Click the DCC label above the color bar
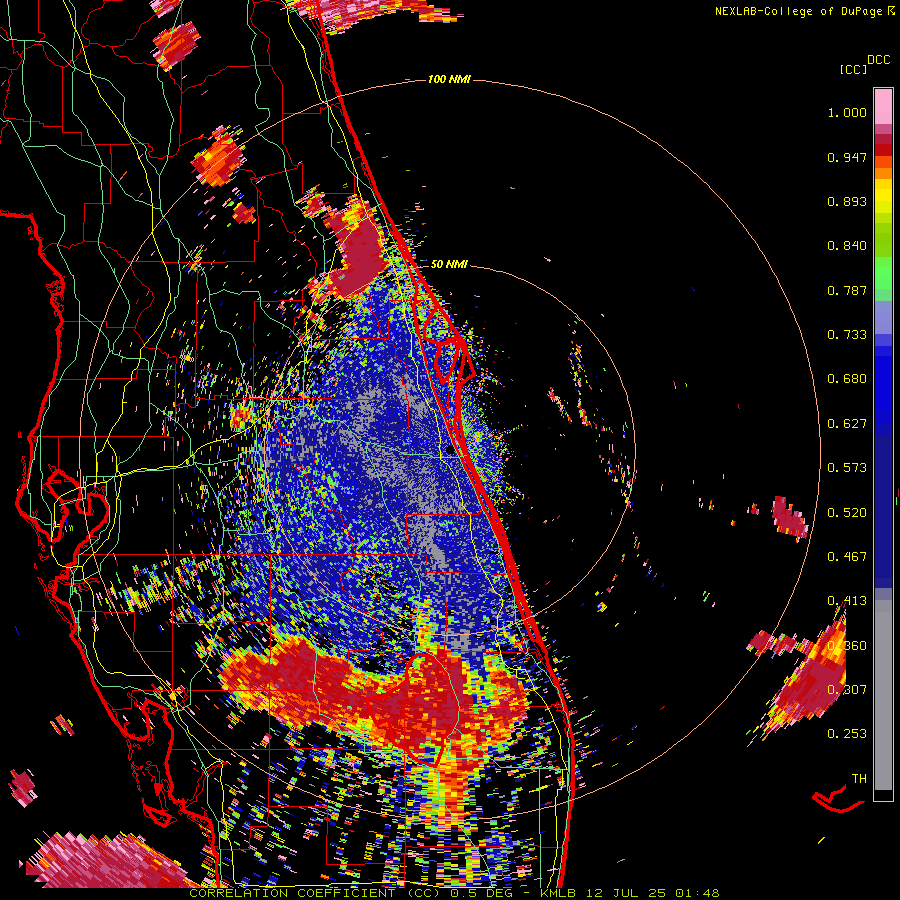 click(x=879, y=60)
